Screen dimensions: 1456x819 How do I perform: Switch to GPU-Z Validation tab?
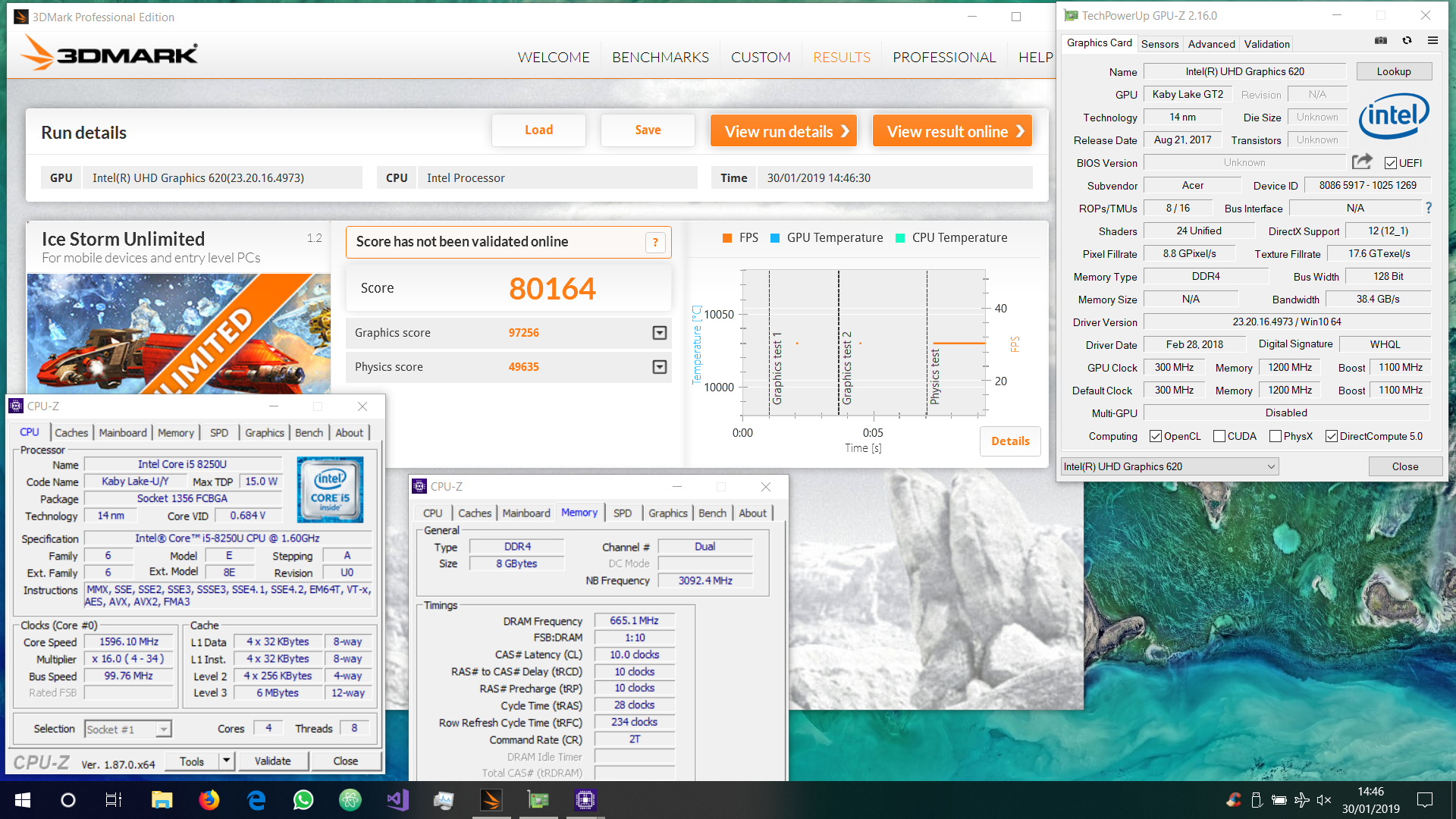[x=1266, y=44]
